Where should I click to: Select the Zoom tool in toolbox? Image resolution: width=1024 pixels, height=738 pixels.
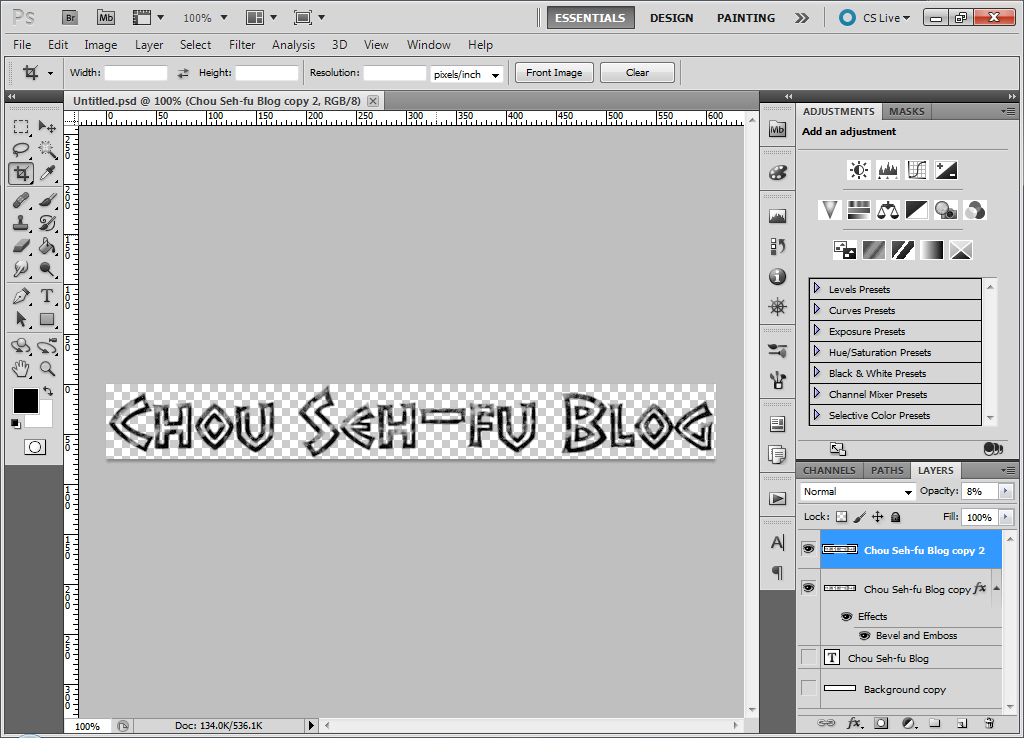click(x=47, y=369)
